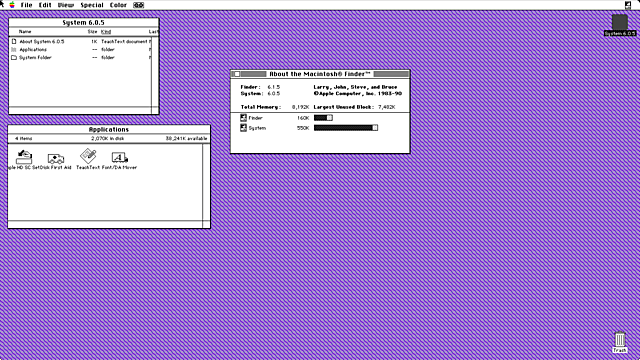Viewport: 640px width, 360px height.
Task: Click the System icon in memory list
Action: [x=243, y=128]
